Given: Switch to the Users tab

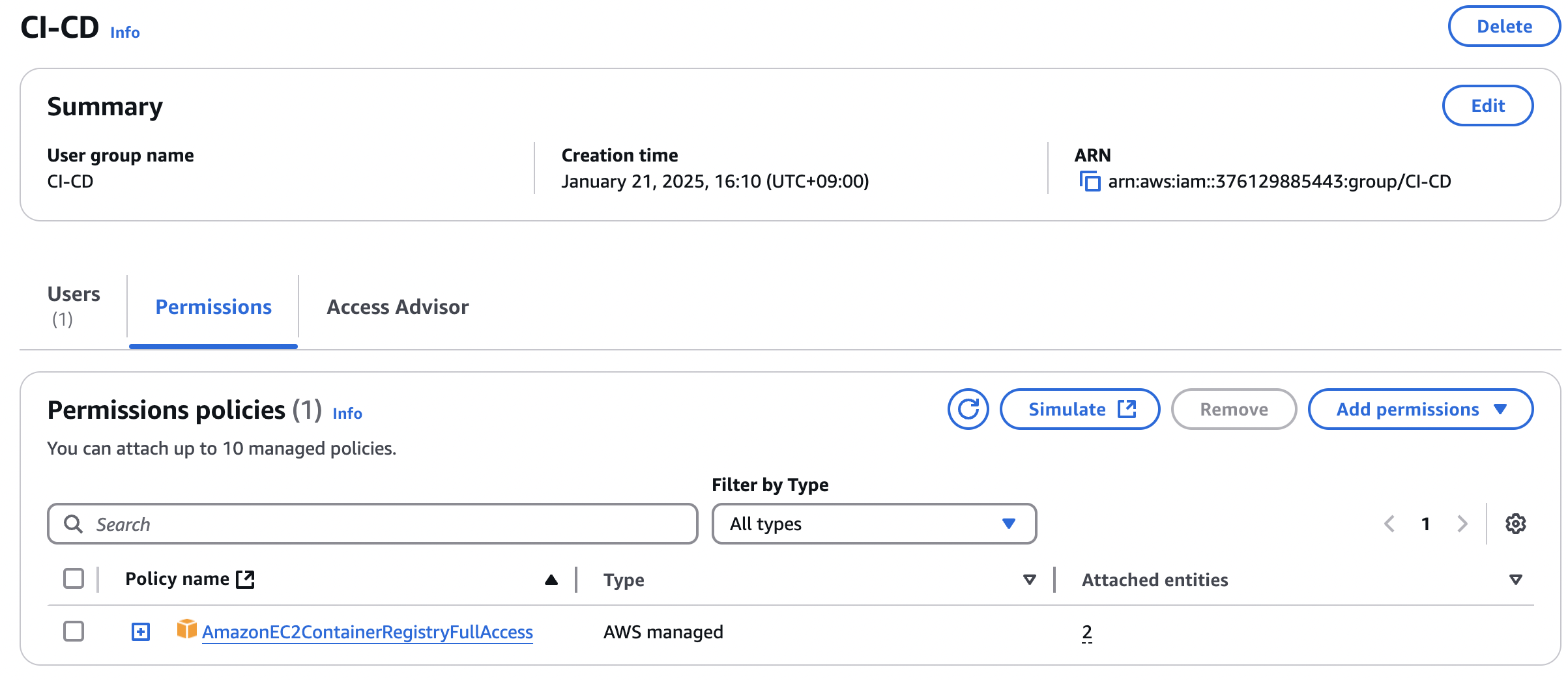Looking at the screenshot, I should pyautogui.click(x=74, y=306).
